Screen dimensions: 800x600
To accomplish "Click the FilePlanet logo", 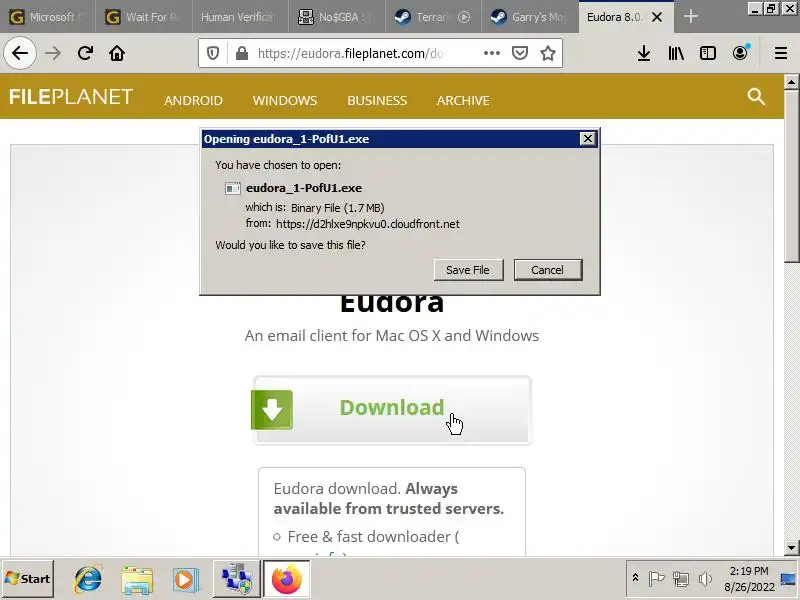I will (x=71, y=97).
